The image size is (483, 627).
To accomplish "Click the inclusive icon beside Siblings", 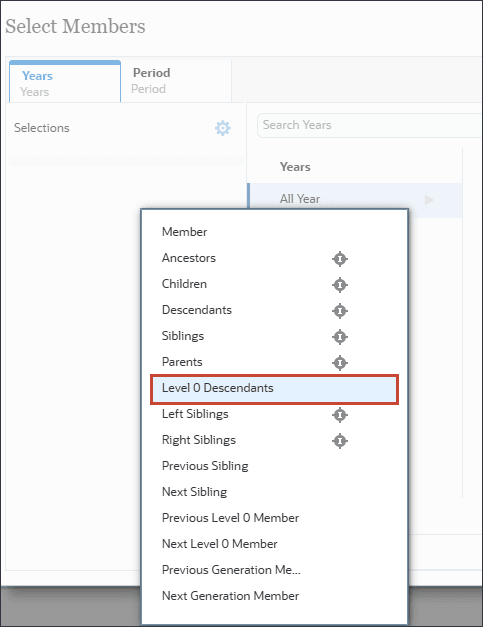I will click(340, 337).
